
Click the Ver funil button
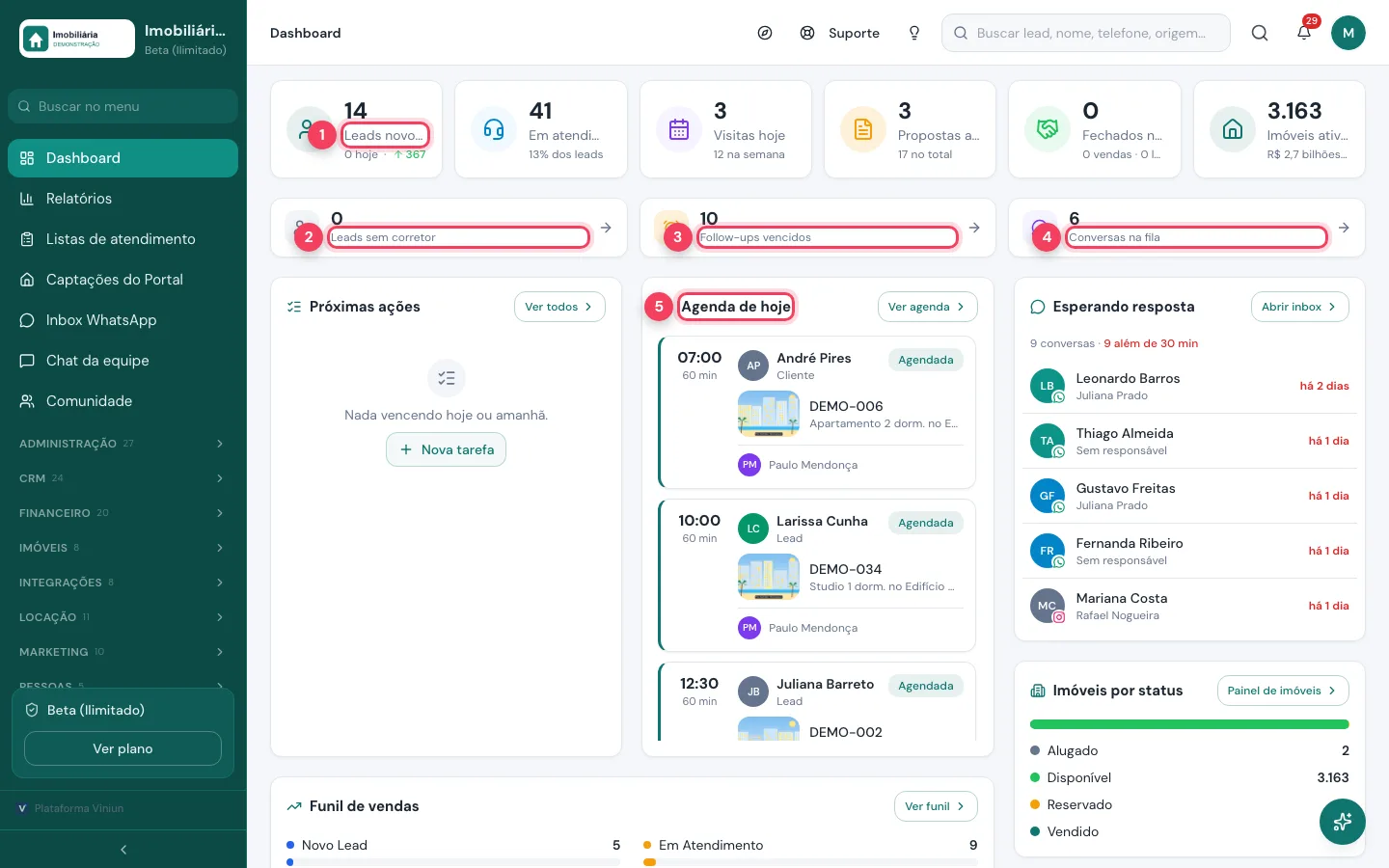click(936, 806)
